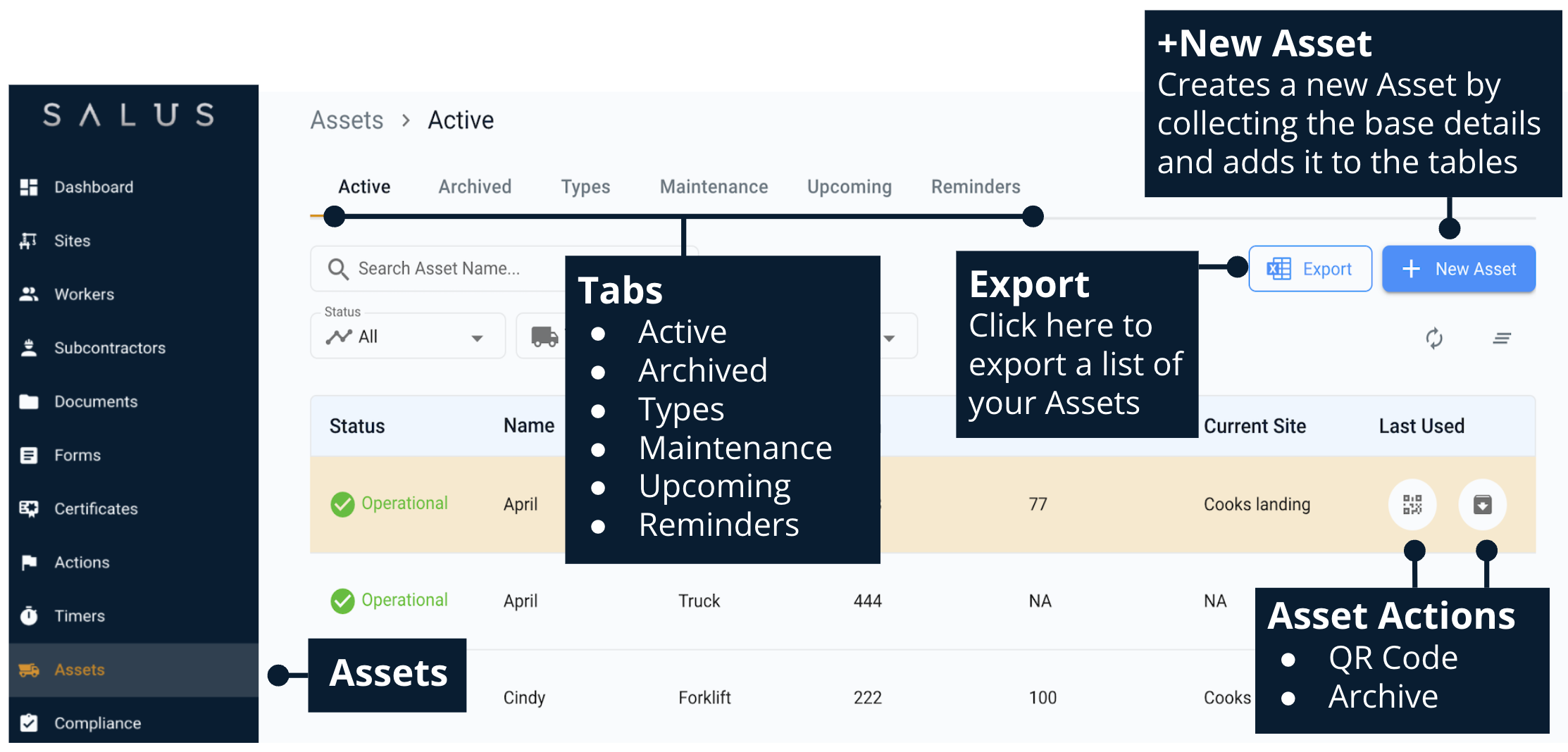Open the Reminders tab
Screen dimensions: 1568x752
coord(975,187)
